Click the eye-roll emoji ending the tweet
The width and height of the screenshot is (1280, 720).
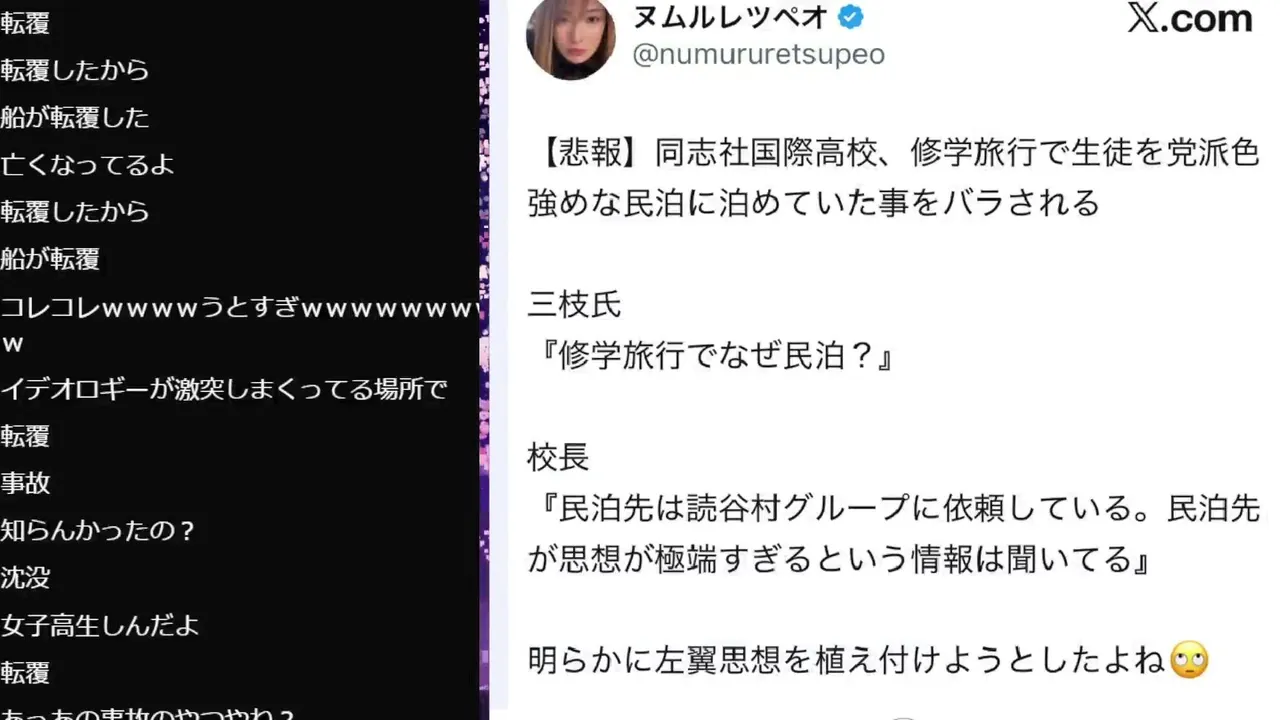point(1189,660)
